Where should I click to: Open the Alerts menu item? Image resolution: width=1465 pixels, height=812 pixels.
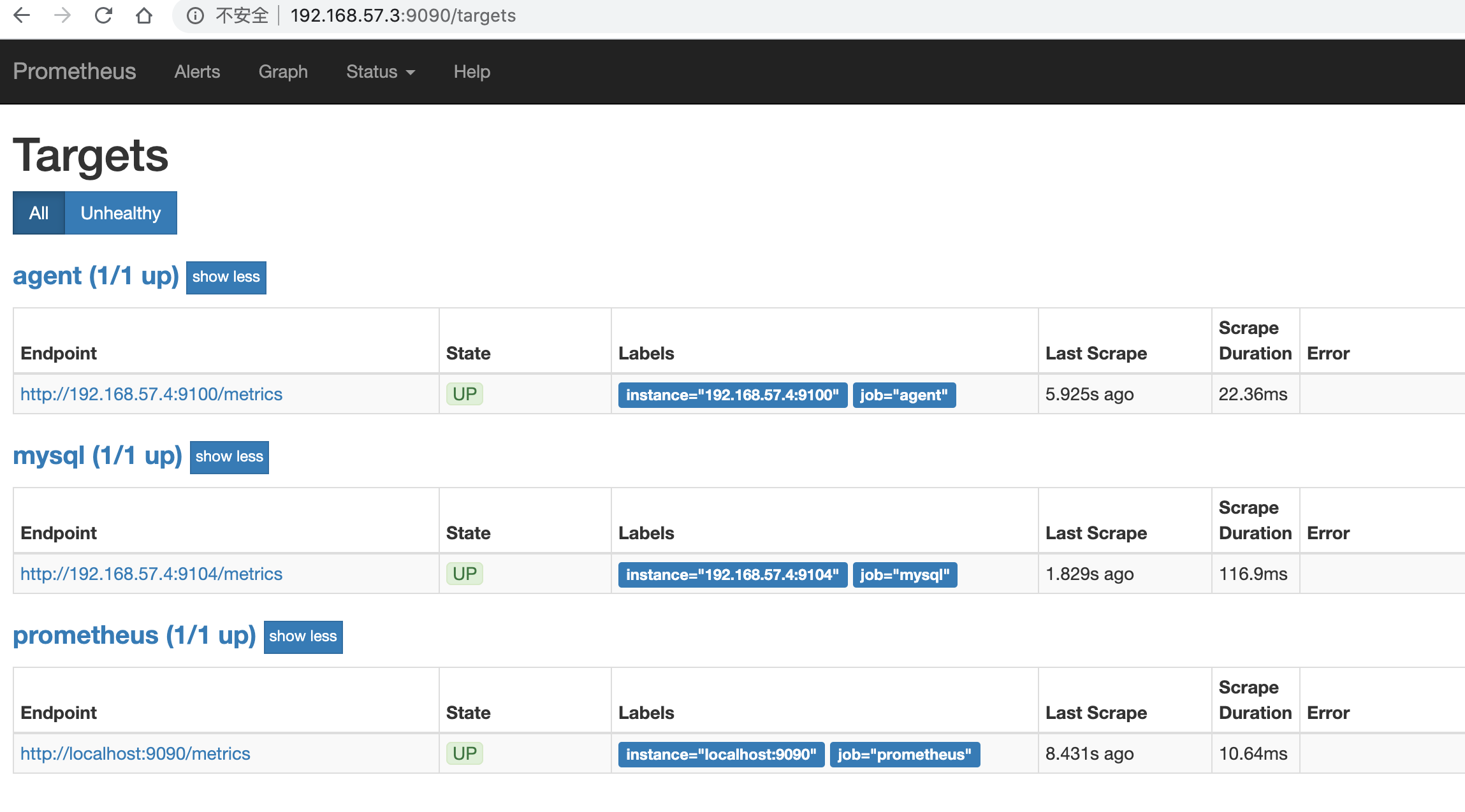click(197, 71)
